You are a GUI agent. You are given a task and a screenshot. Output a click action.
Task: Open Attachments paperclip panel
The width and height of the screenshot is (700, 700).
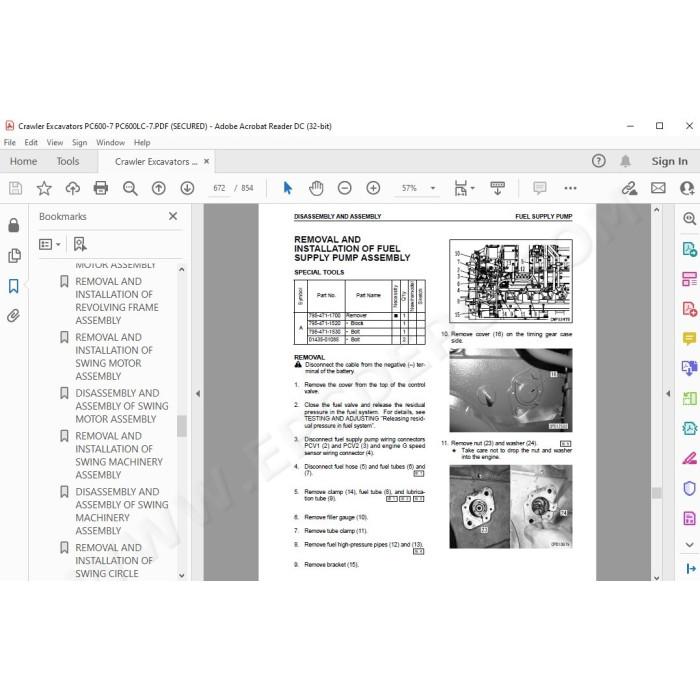click(x=14, y=316)
